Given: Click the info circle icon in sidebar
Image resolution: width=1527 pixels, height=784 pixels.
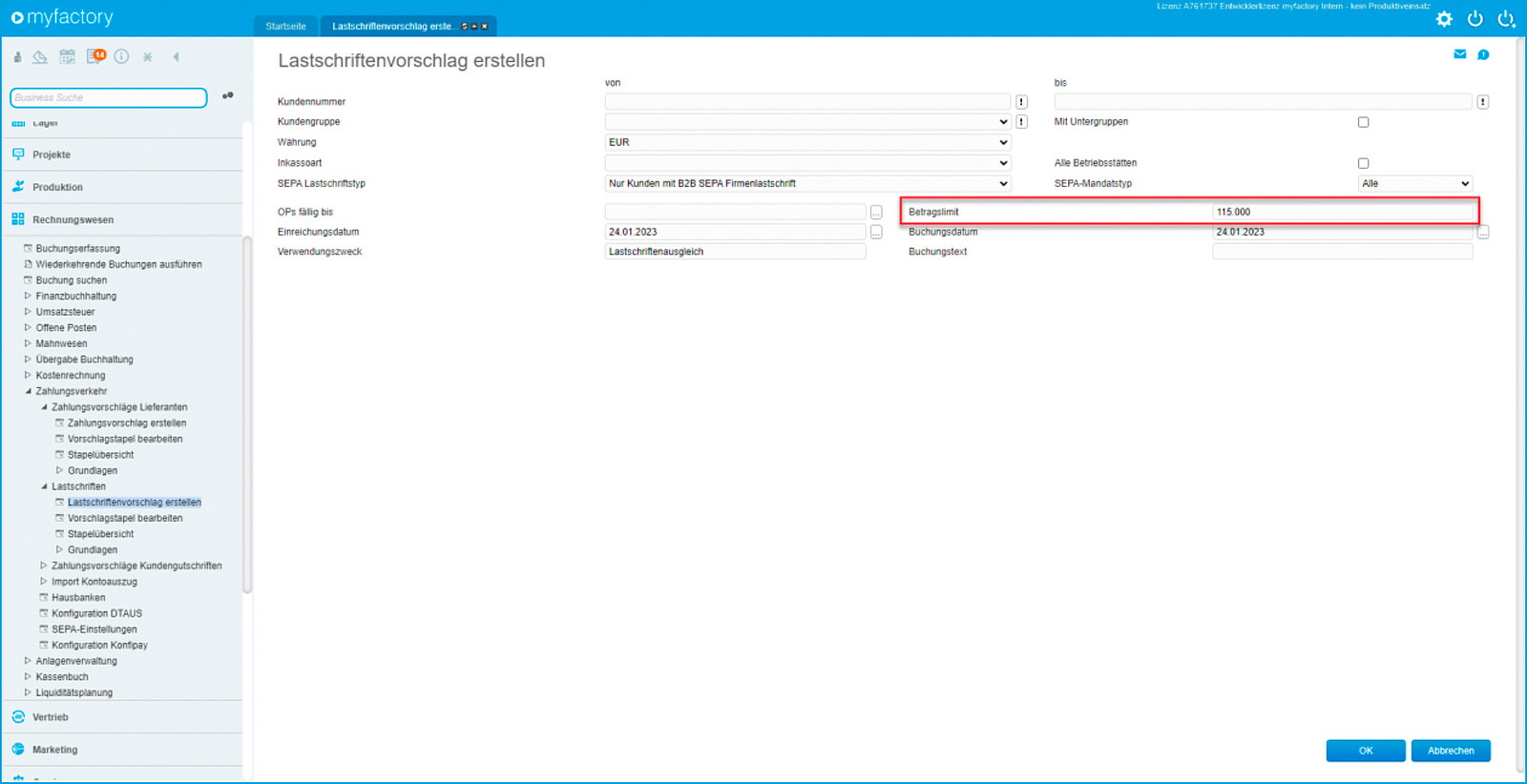Looking at the screenshot, I should (121, 56).
